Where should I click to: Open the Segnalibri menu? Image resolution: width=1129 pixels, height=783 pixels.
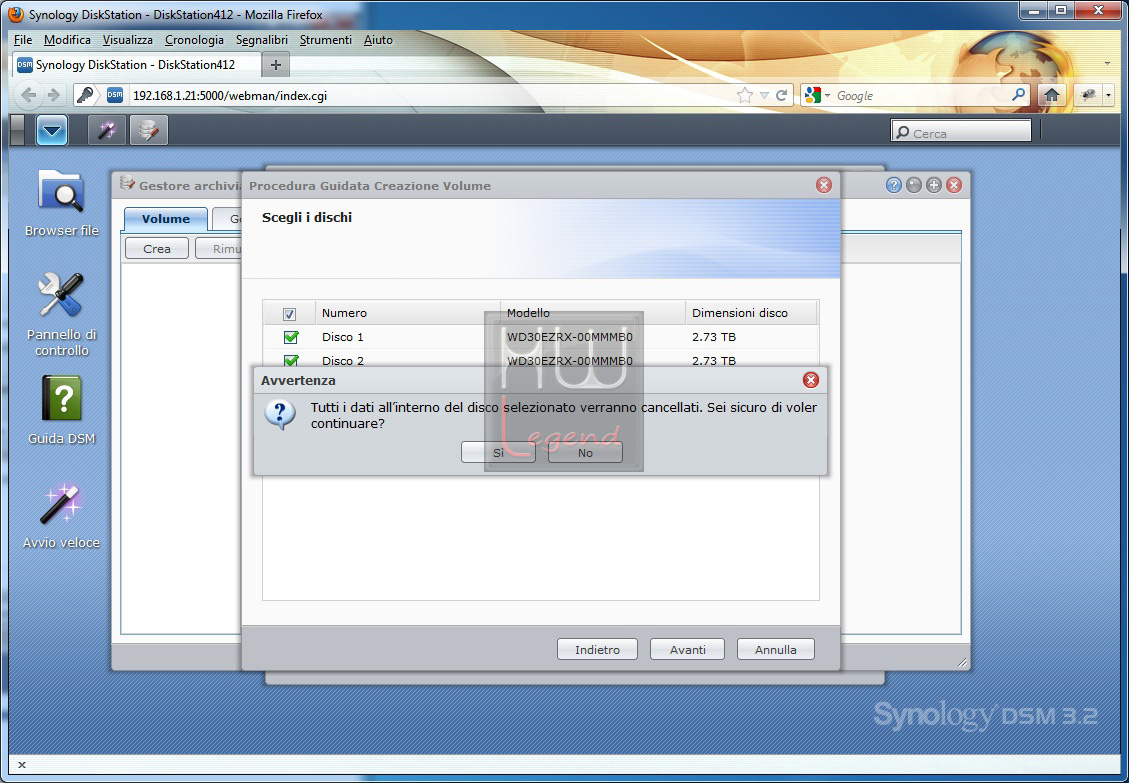[x=262, y=40]
